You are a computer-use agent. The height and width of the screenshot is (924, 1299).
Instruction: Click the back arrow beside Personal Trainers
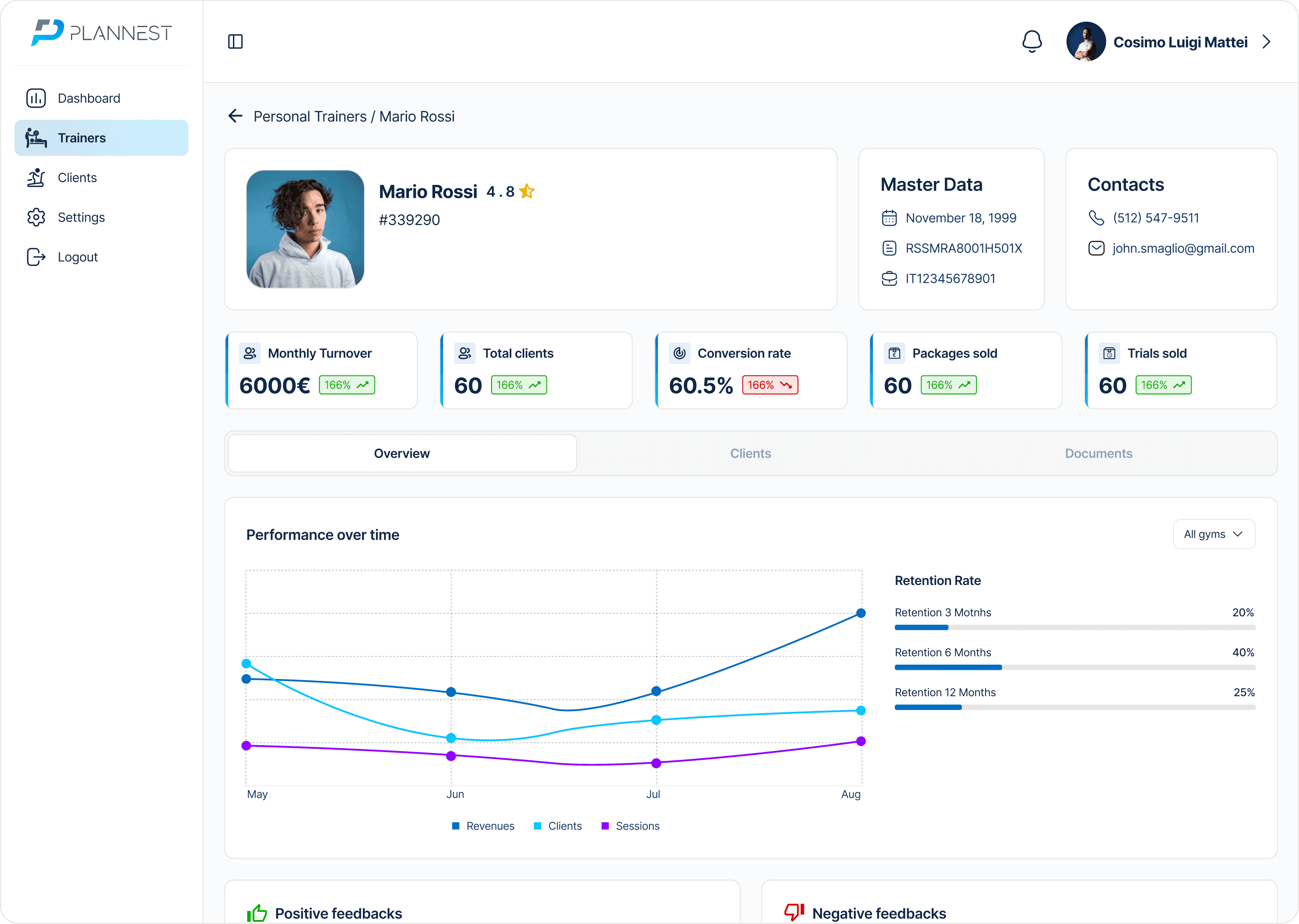(x=235, y=116)
